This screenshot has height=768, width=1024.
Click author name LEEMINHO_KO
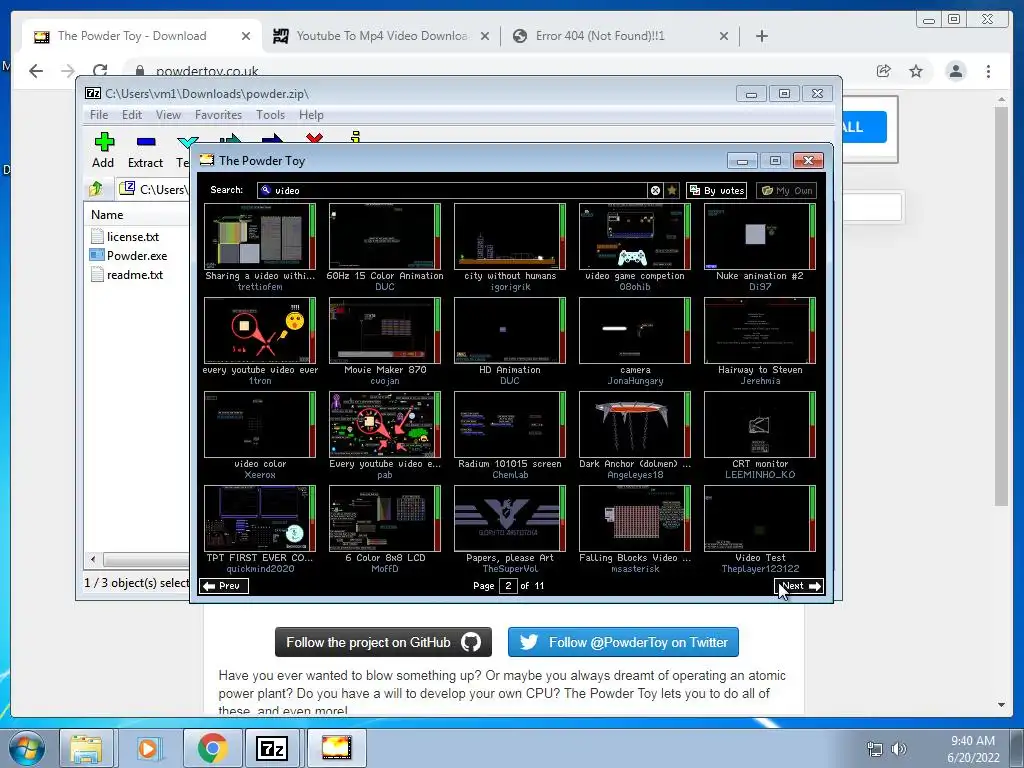point(760,475)
